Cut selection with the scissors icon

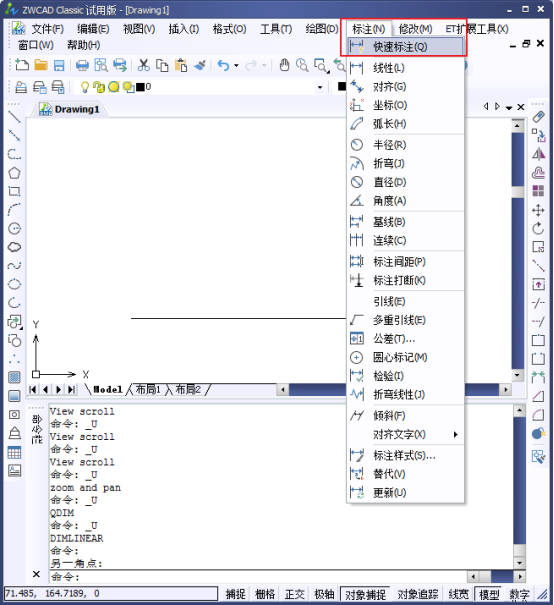(x=144, y=65)
